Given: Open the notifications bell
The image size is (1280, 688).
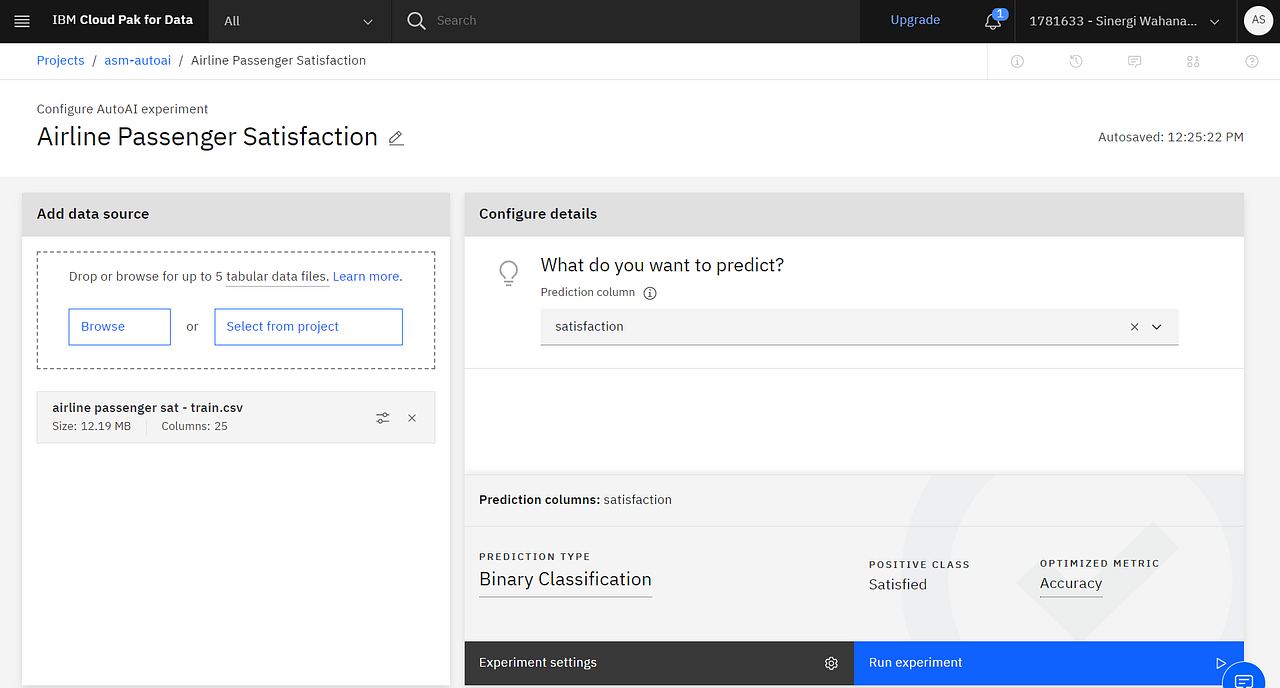Looking at the screenshot, I should tap(991, 21).
